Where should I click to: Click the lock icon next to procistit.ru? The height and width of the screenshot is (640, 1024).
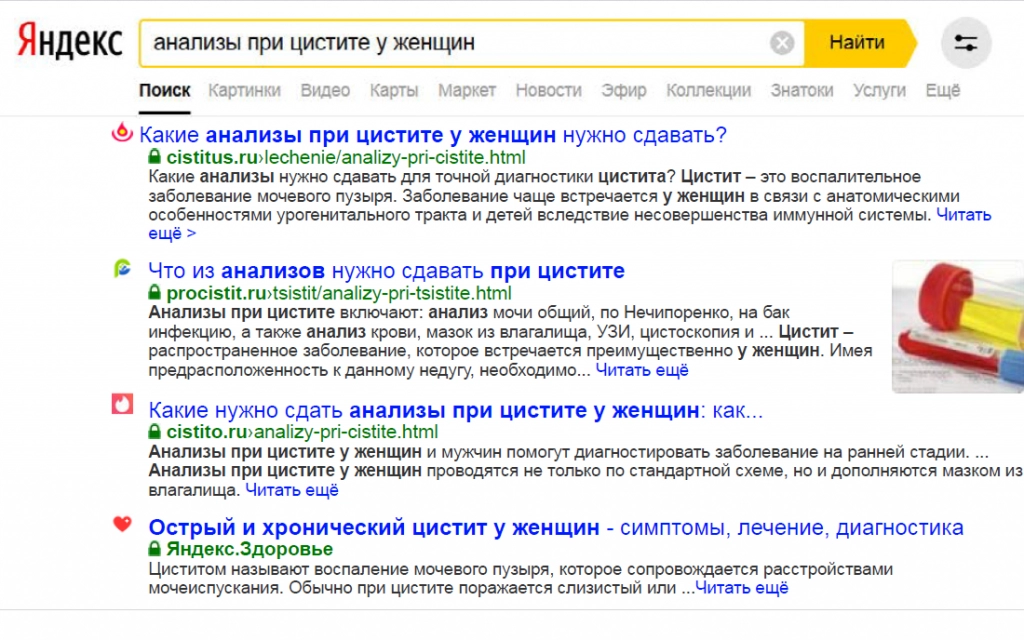click(155, 293)
